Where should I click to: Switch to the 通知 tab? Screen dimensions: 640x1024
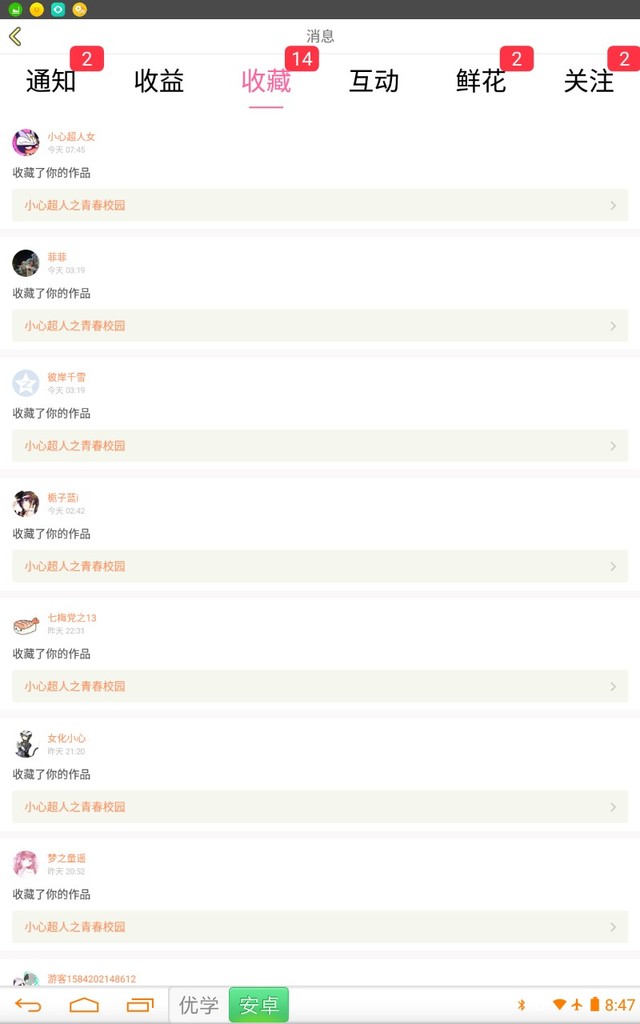51,81
